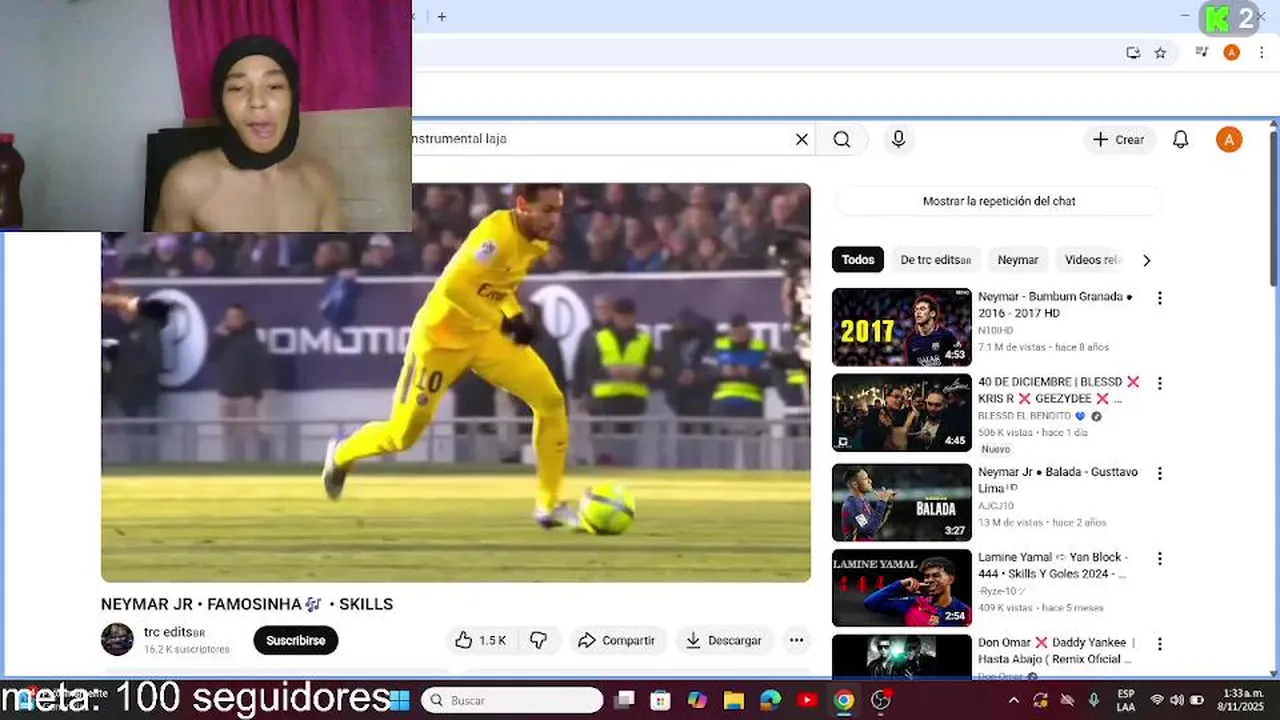Screen dimensions: 1280x720
Task: Open the Neymar Bumbum Granada video title
Action: pyautogui.click(x=1055, y=305)
